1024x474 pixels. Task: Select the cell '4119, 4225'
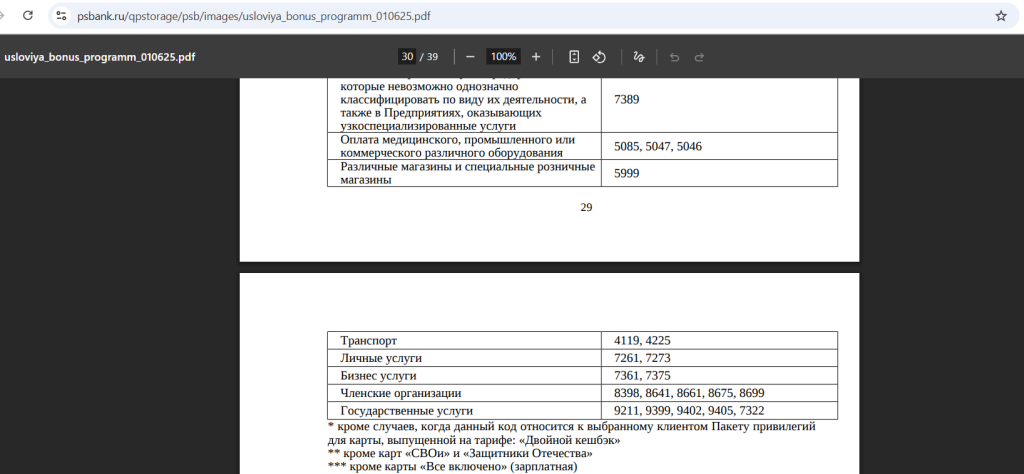[x=719, y=340]
